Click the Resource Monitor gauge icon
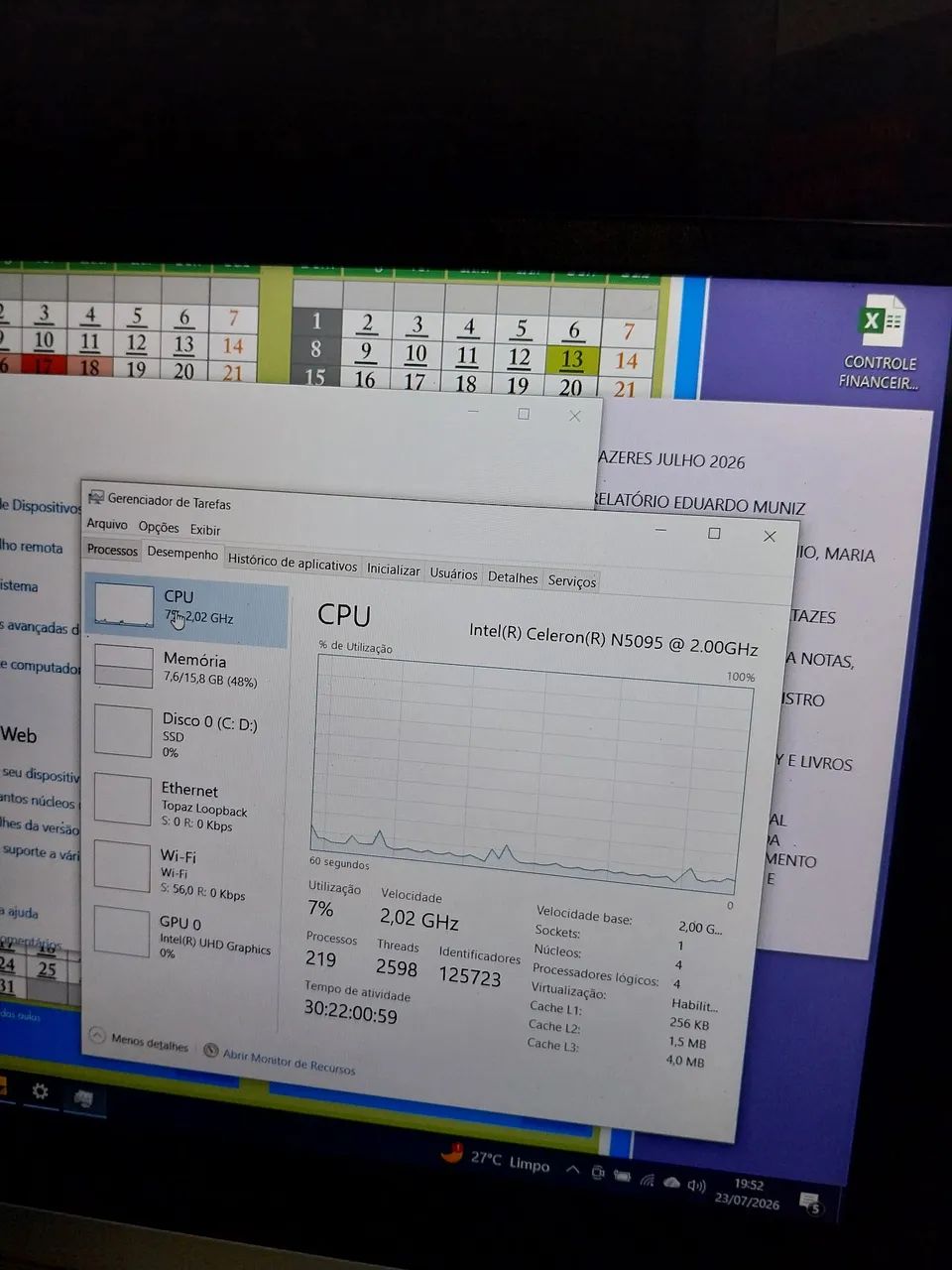Screen dimensions: 952x1270 tap(210, 1050)
